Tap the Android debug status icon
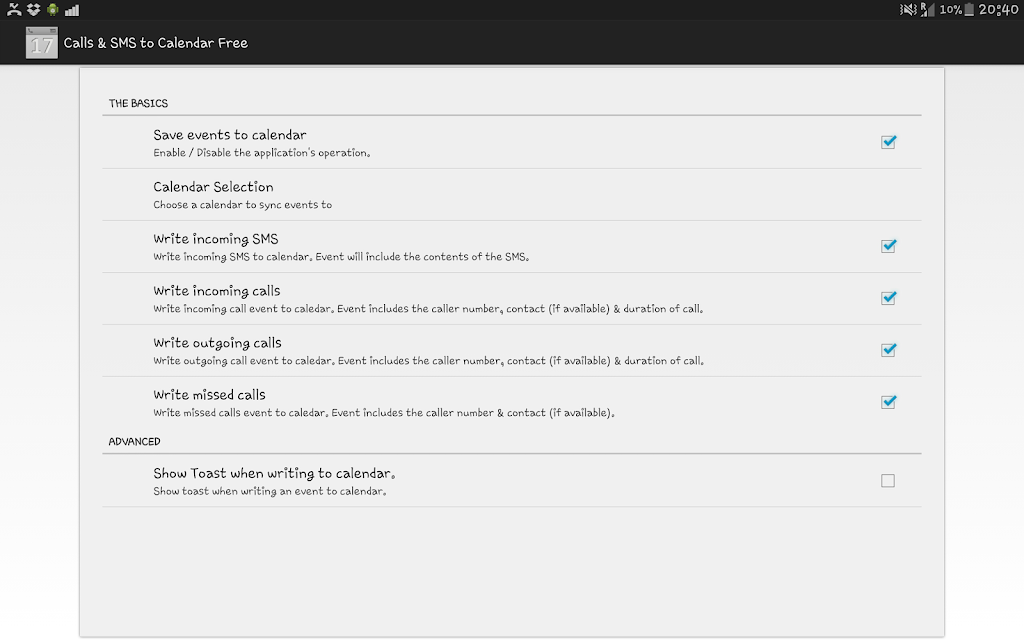The width and height of the screenshot is (1024, 640). click(52, 9)
